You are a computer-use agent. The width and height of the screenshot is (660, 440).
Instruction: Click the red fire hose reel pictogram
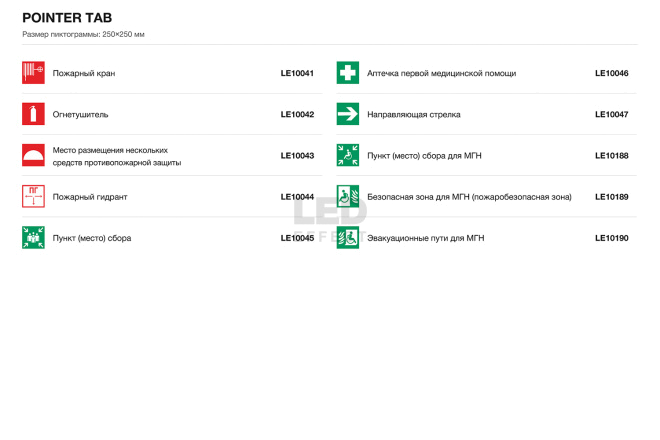(x=33, y=73)
